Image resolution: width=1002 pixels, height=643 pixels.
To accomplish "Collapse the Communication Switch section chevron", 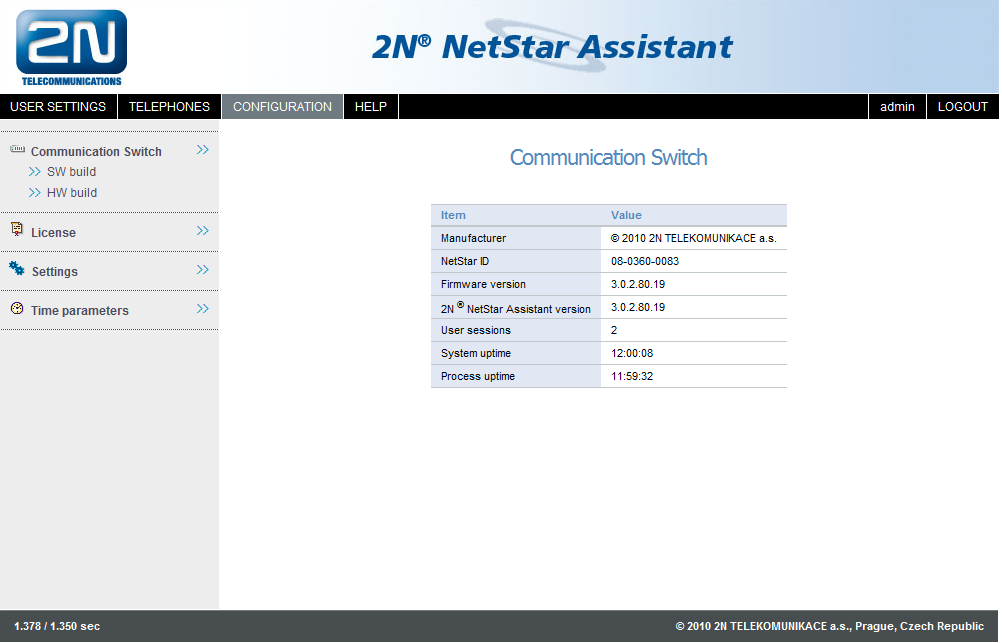I will click(x=203, y=150).
